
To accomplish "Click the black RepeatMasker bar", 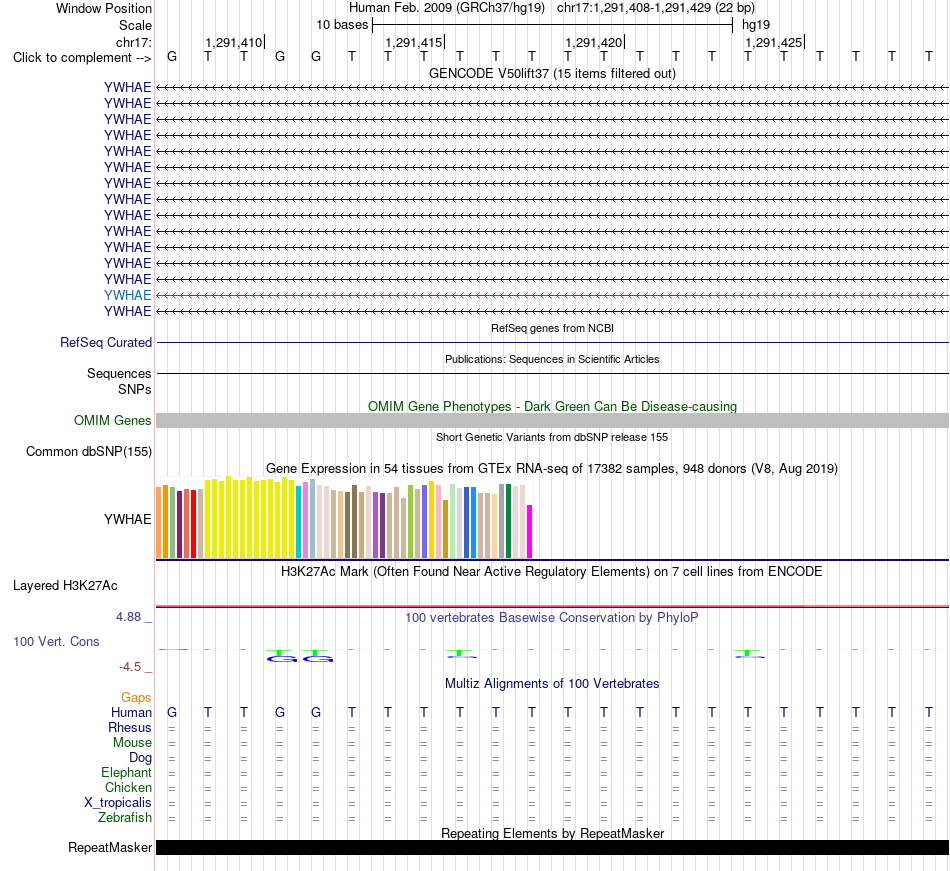I will pos(552,847).
